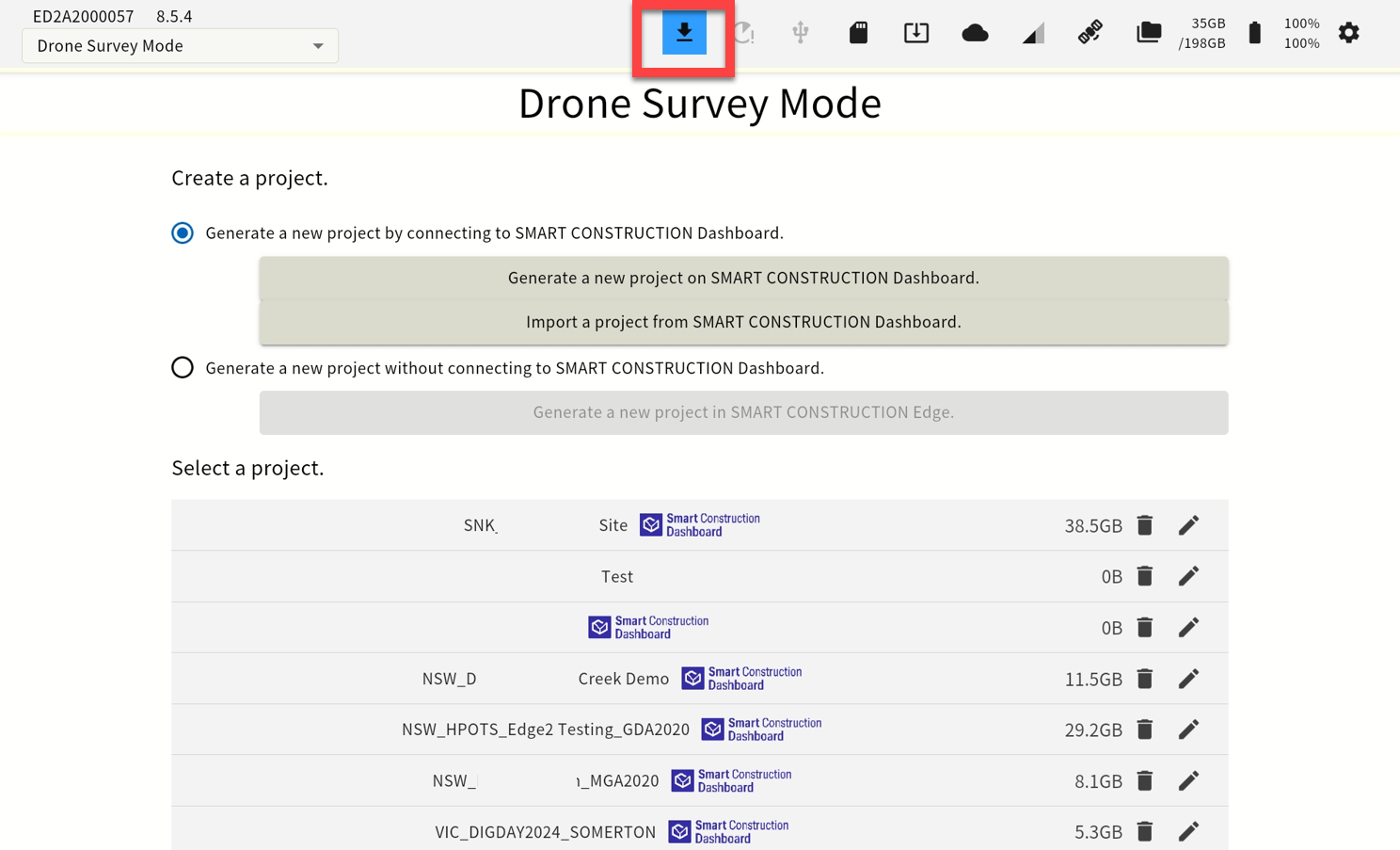Image resolution: width=1400 pixels, height=850 pixels.
Task: Select the Creek Demo project row
Action: 699,679
